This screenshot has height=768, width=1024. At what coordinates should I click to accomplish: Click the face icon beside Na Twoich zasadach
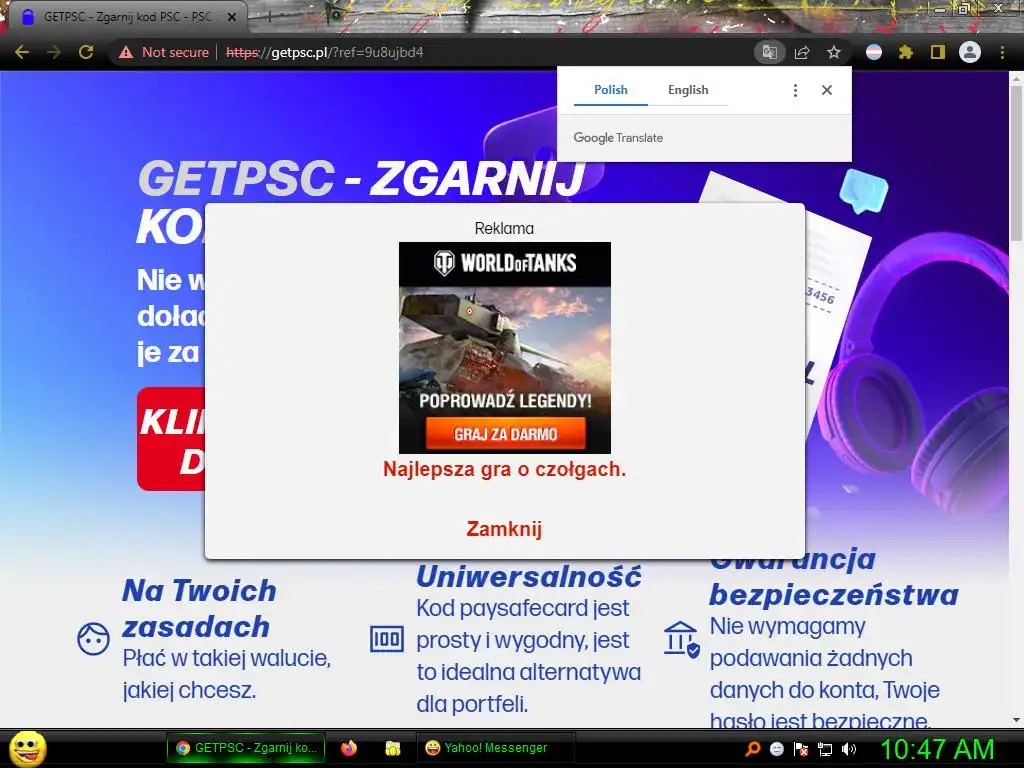tap(93, 639)
